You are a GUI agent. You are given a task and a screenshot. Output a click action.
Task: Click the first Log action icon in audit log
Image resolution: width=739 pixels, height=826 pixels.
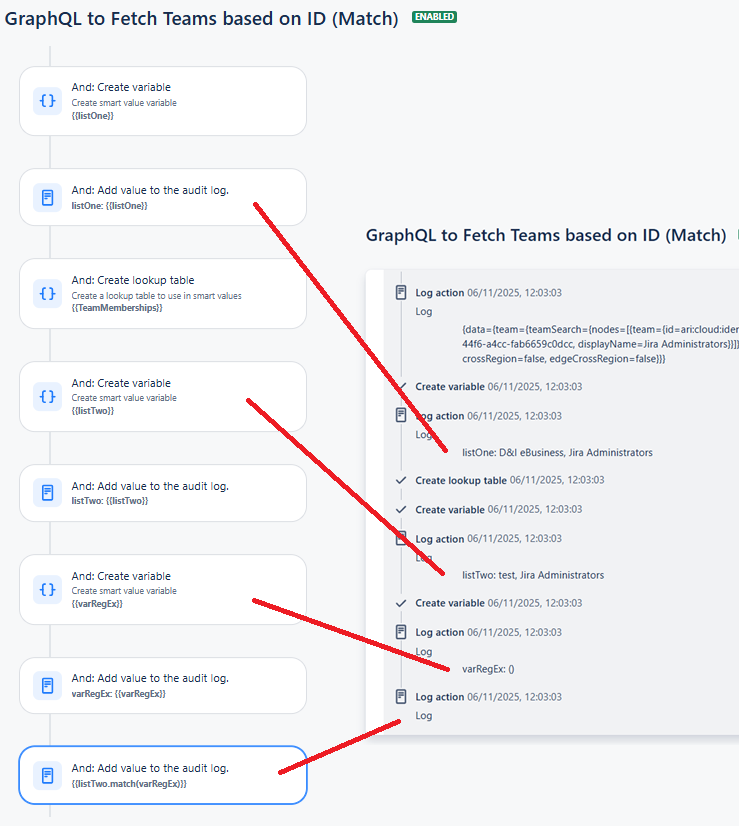pyautogui.click(x=401, y=292)
